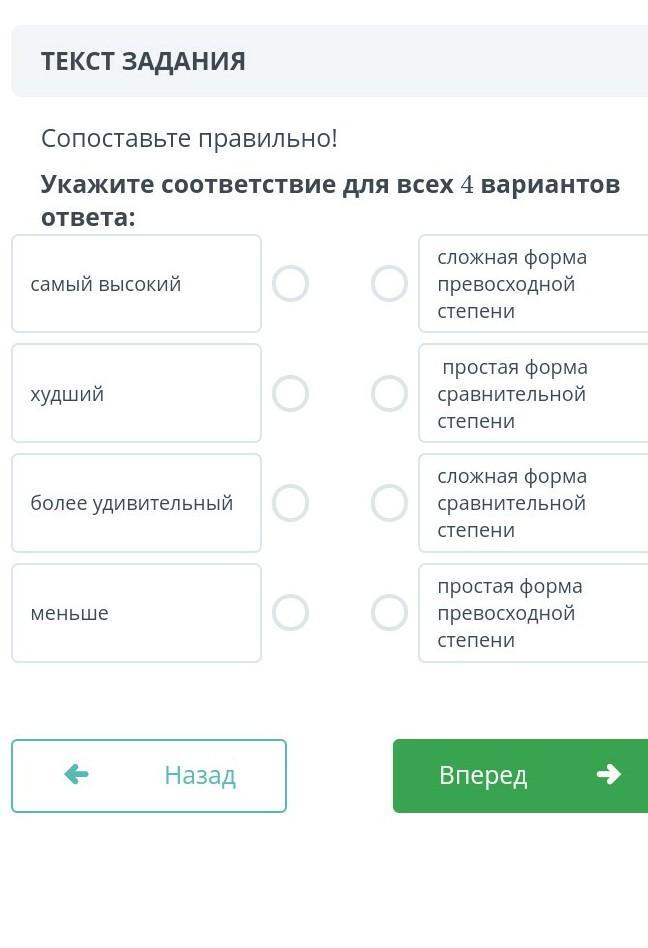
Task: Click the 'самый высокий' answer box
Action: click(x=136, y=284)
